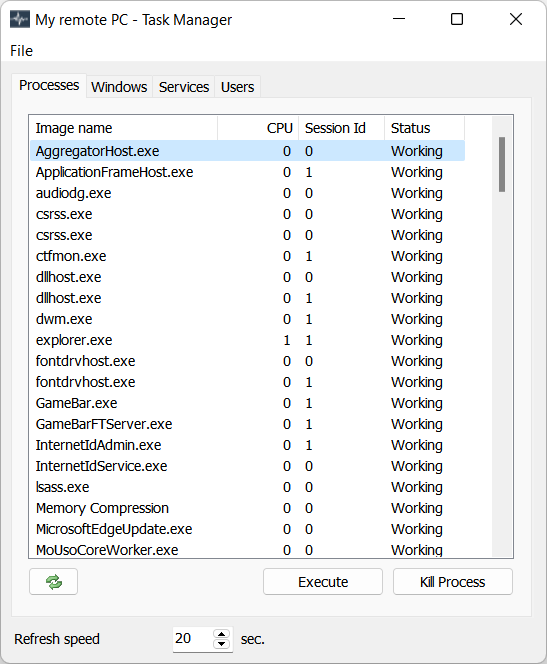Viewport: 547px width, 664px height.
Task: Sort by Image name column header
Action: [124, 128]
